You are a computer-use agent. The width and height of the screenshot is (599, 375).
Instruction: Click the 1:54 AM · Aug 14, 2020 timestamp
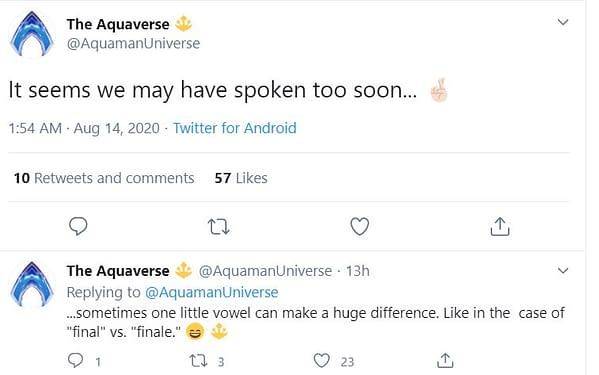(x=84, y=128)
